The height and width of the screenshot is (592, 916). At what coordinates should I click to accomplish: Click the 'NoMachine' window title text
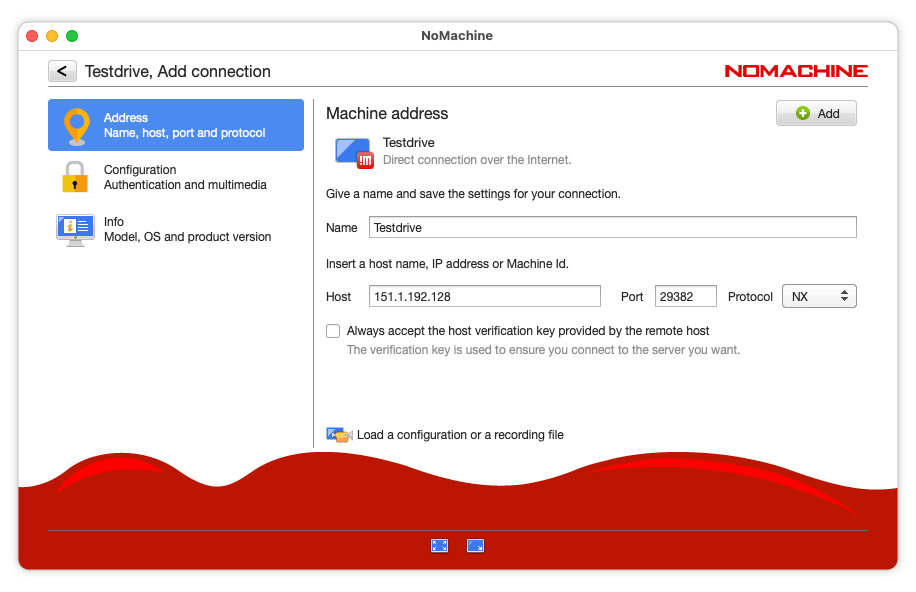(457, 36)
